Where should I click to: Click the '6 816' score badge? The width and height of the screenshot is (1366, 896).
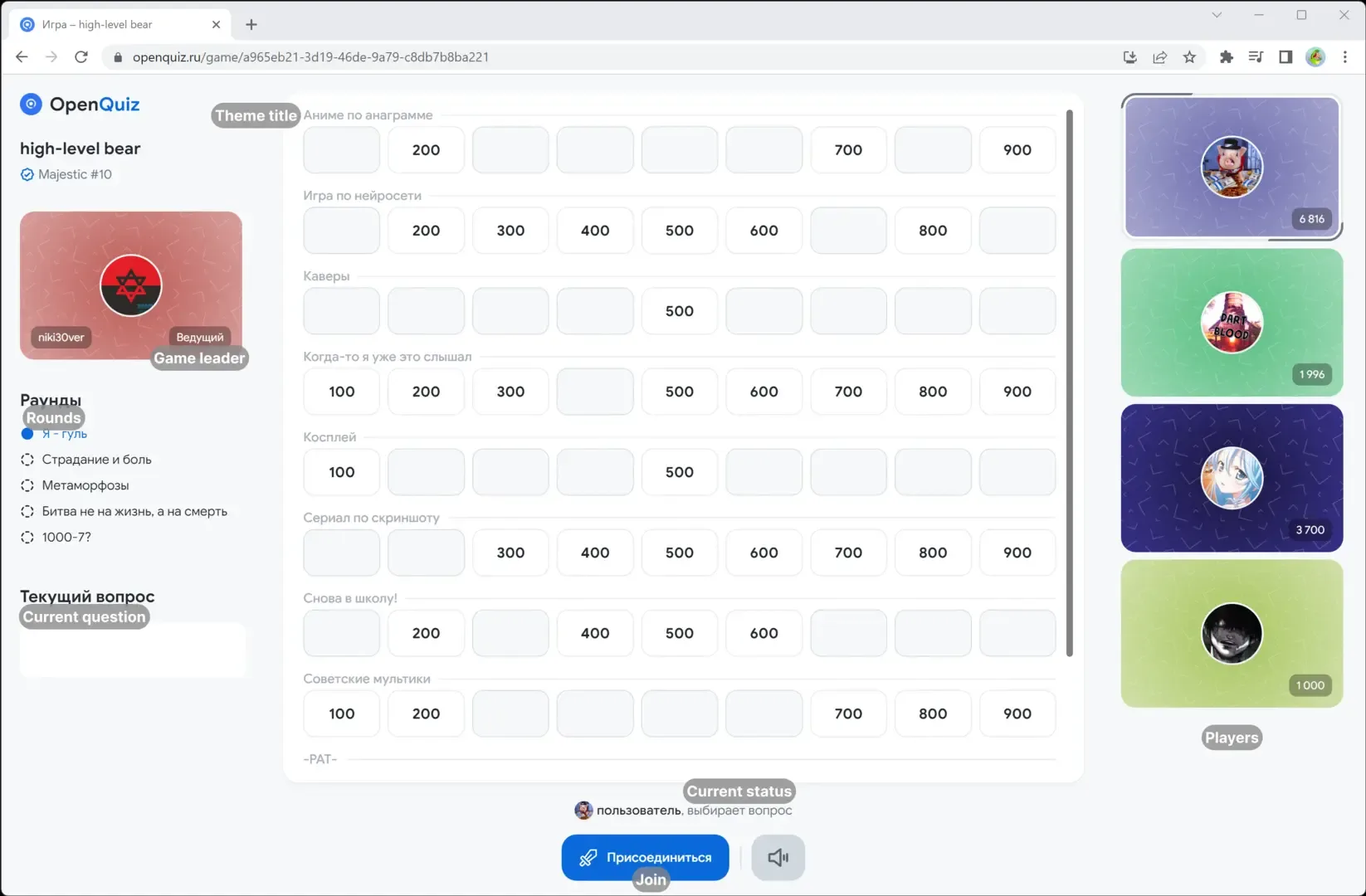(1311, 219)
